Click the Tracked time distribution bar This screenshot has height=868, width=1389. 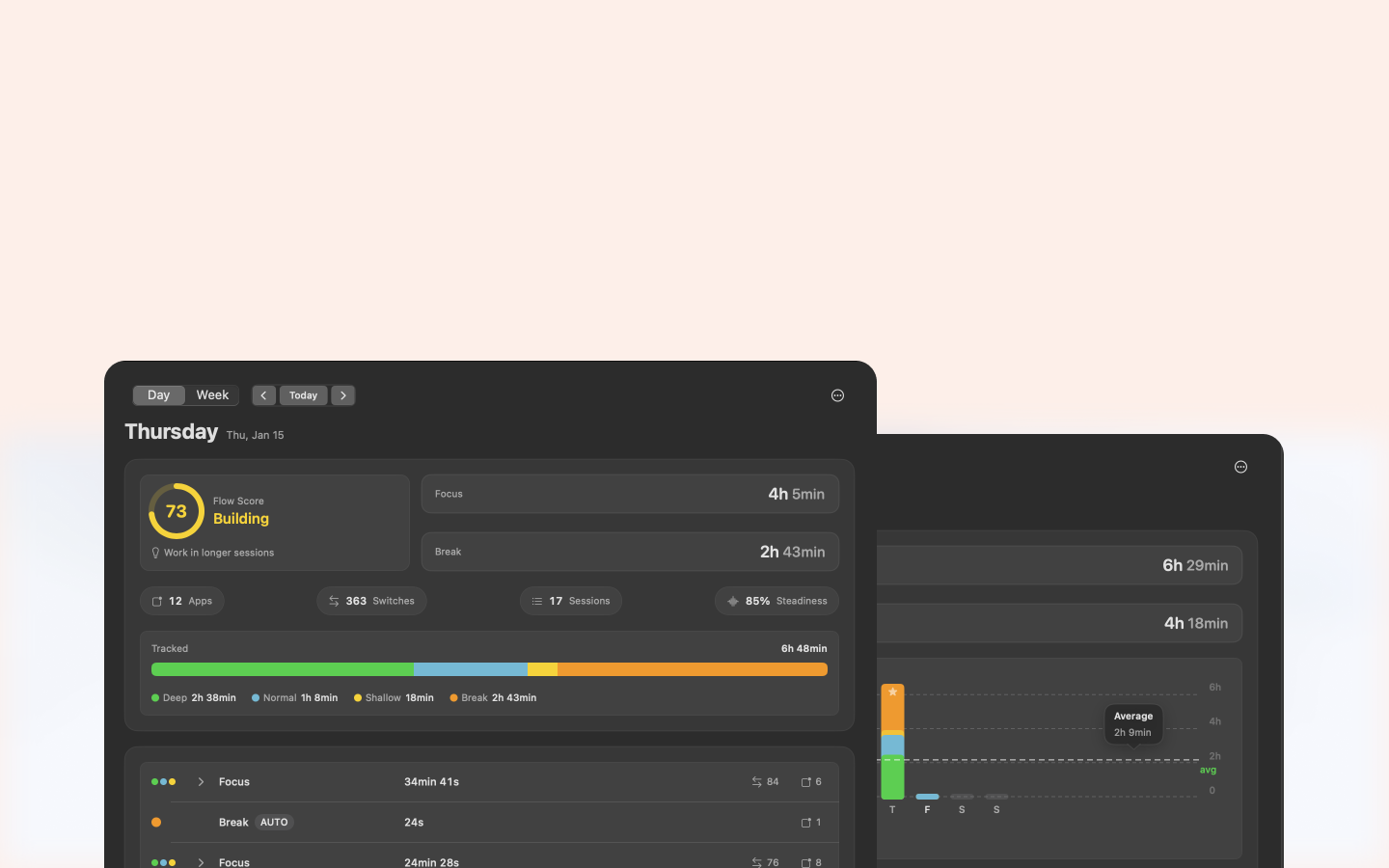[489, 668]
